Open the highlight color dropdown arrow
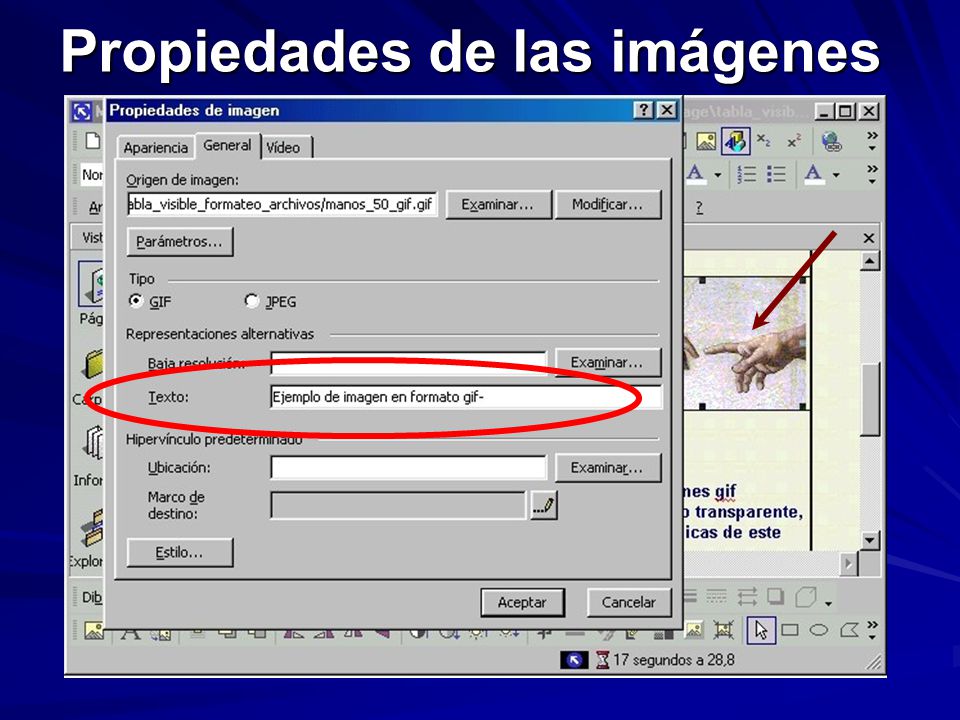This screenshot has width=960, height=720. coord(718,176)
